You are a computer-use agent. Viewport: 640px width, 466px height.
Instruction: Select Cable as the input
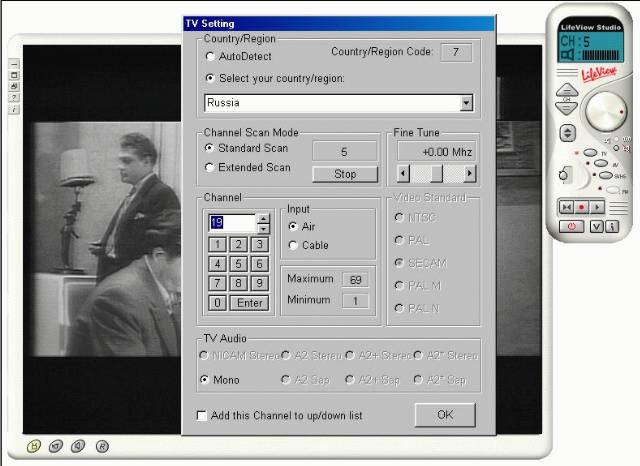click(293, 245)
